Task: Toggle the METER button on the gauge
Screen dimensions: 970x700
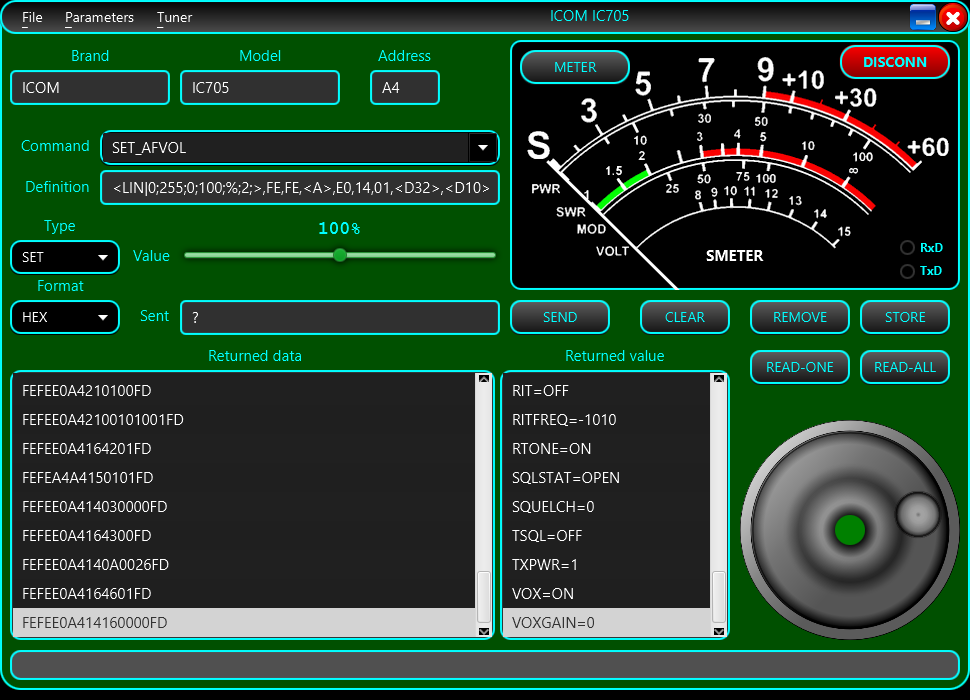Action: pyautogui.click(x=575, y=67)
